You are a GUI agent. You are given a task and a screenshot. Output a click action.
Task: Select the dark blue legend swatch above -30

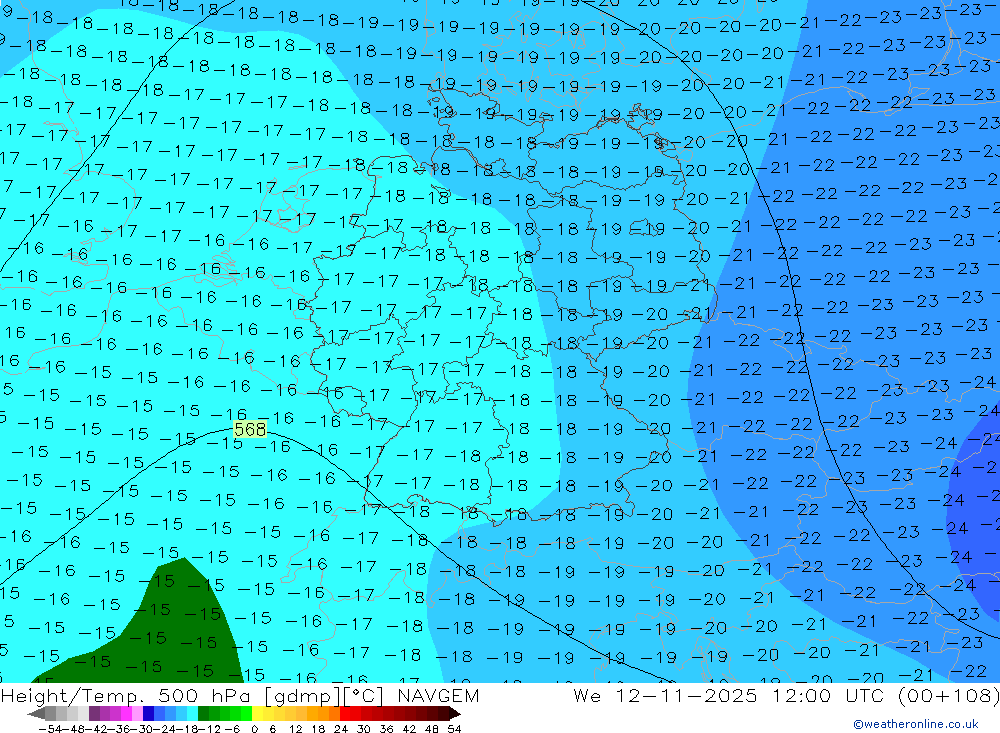click(x=149, y=714)
